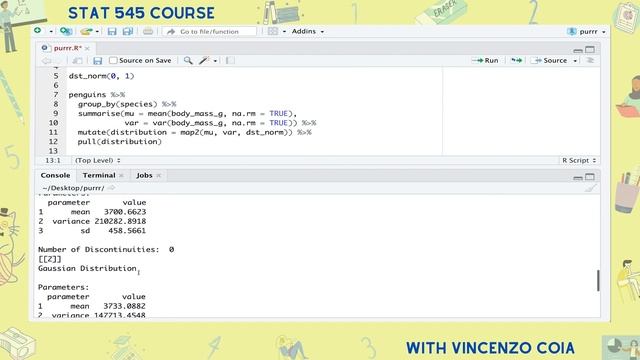Click the view working directory arrow icon
The image size is (640, 360).
click(111, 188)
